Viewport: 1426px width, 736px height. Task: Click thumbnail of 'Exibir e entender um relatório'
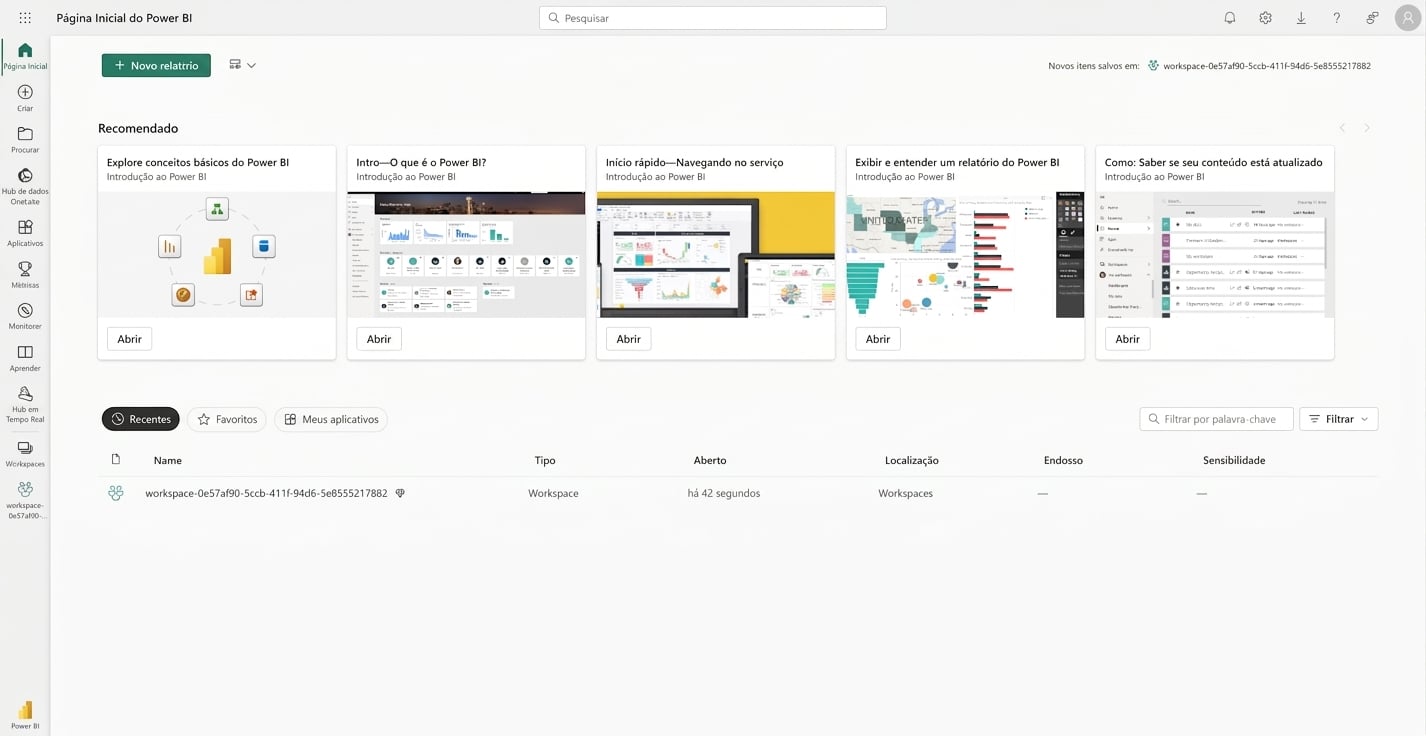965,255
